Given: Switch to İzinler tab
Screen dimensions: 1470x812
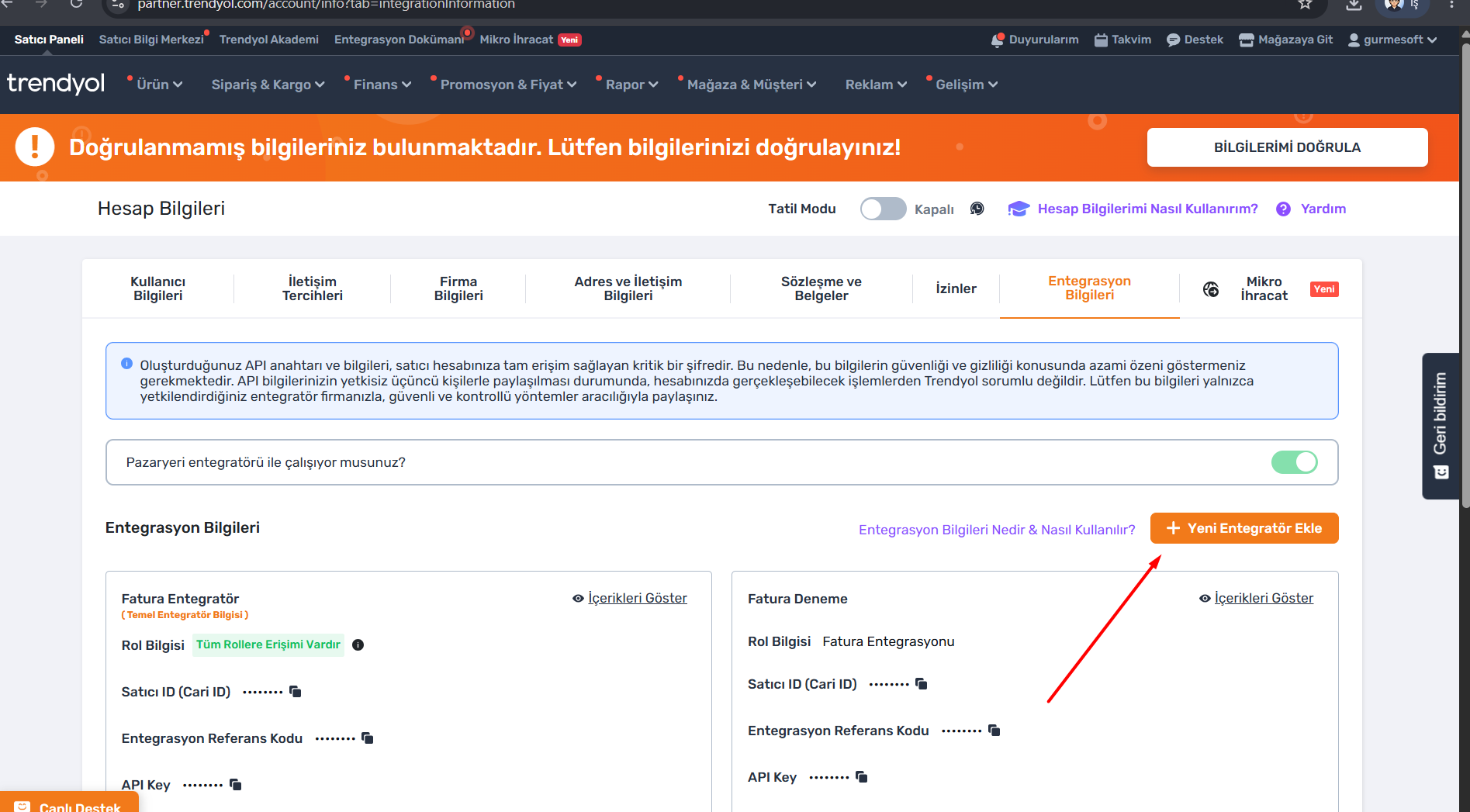Looking at the screenshot, I should click(x=956, y=289).
